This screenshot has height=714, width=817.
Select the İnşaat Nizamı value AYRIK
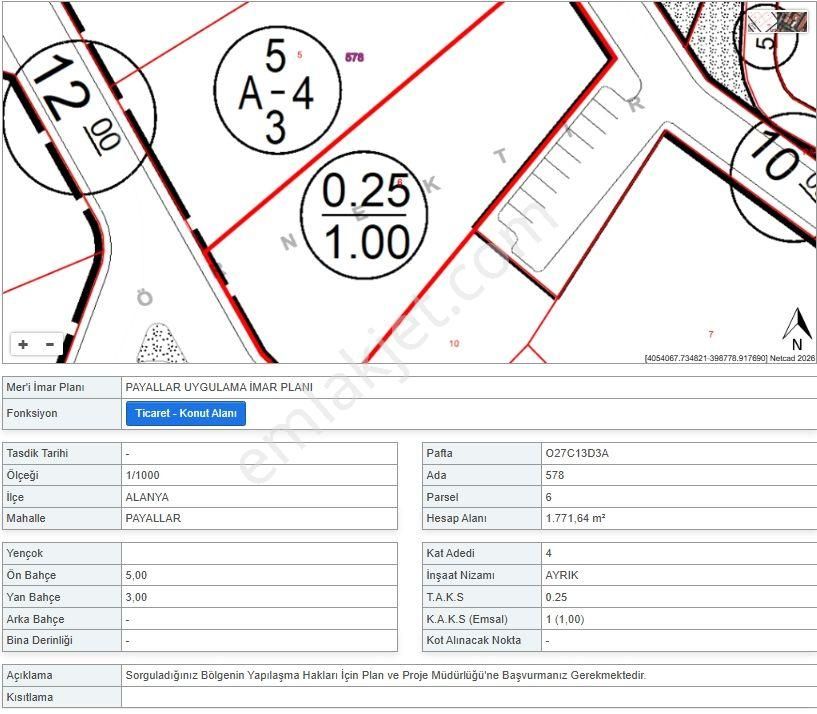coord(562,575)
